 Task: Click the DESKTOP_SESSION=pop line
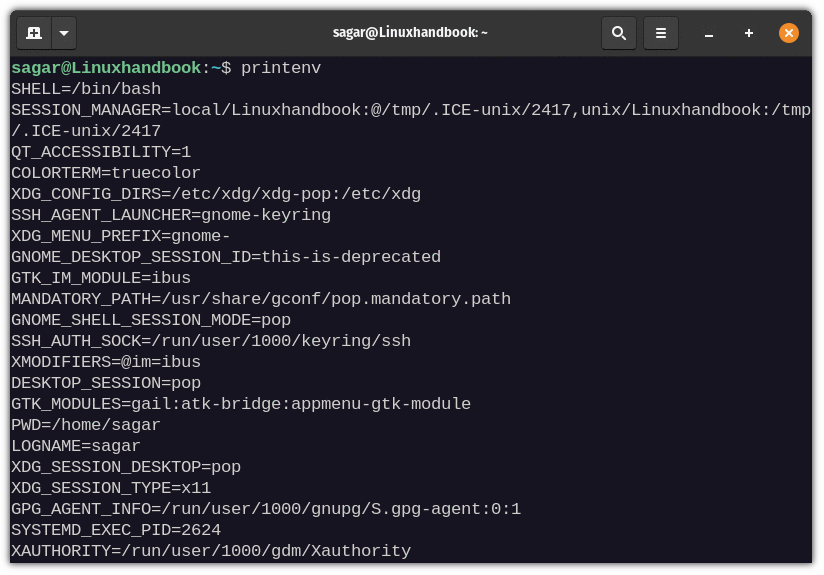coord(106,383)
